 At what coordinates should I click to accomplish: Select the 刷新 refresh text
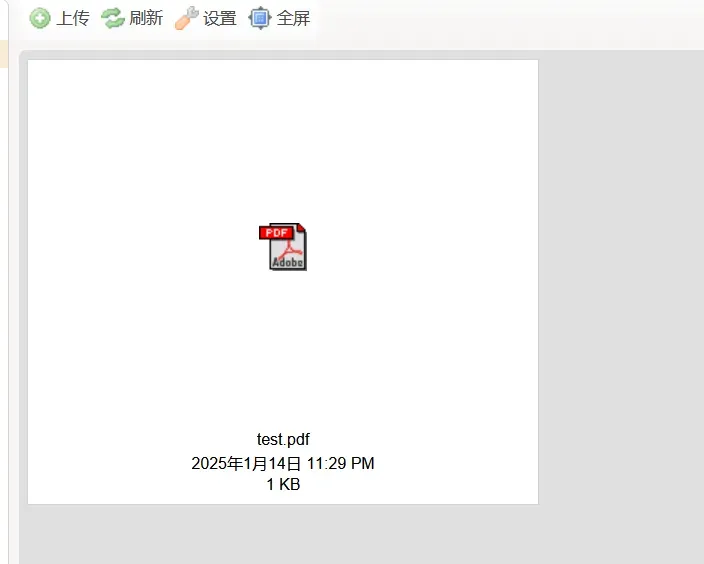pyautogui.click(x=146, y=18)
